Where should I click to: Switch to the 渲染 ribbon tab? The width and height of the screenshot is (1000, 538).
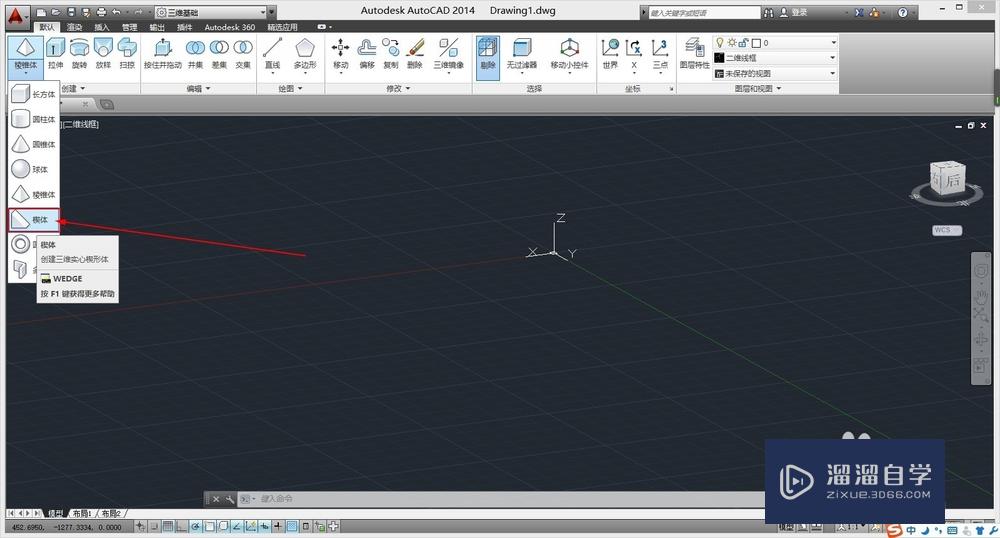click(x=75, y=27)
